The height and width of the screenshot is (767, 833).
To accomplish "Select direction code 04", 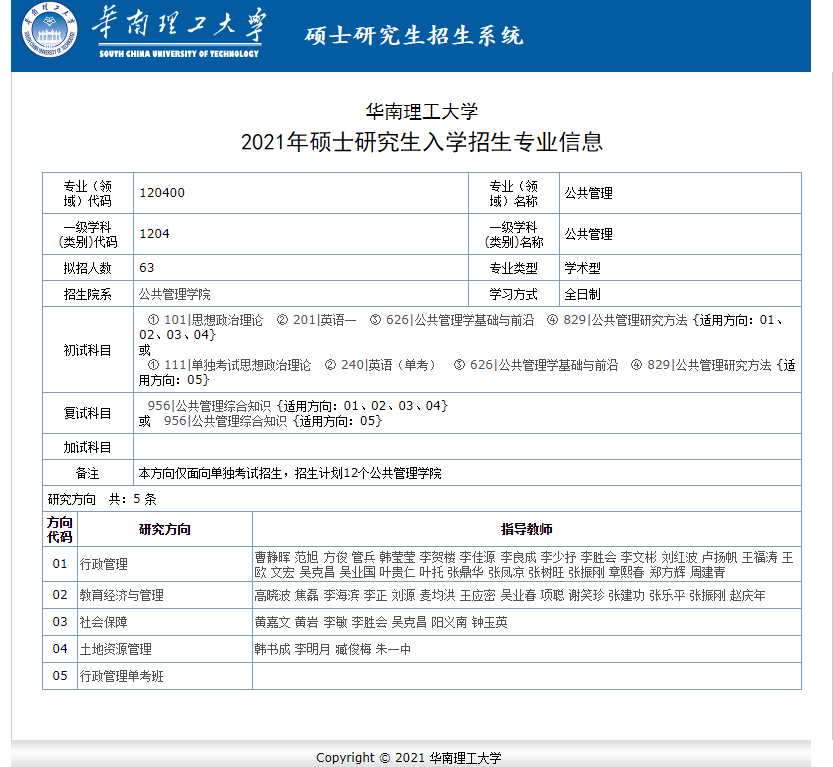I will [60, 649].
